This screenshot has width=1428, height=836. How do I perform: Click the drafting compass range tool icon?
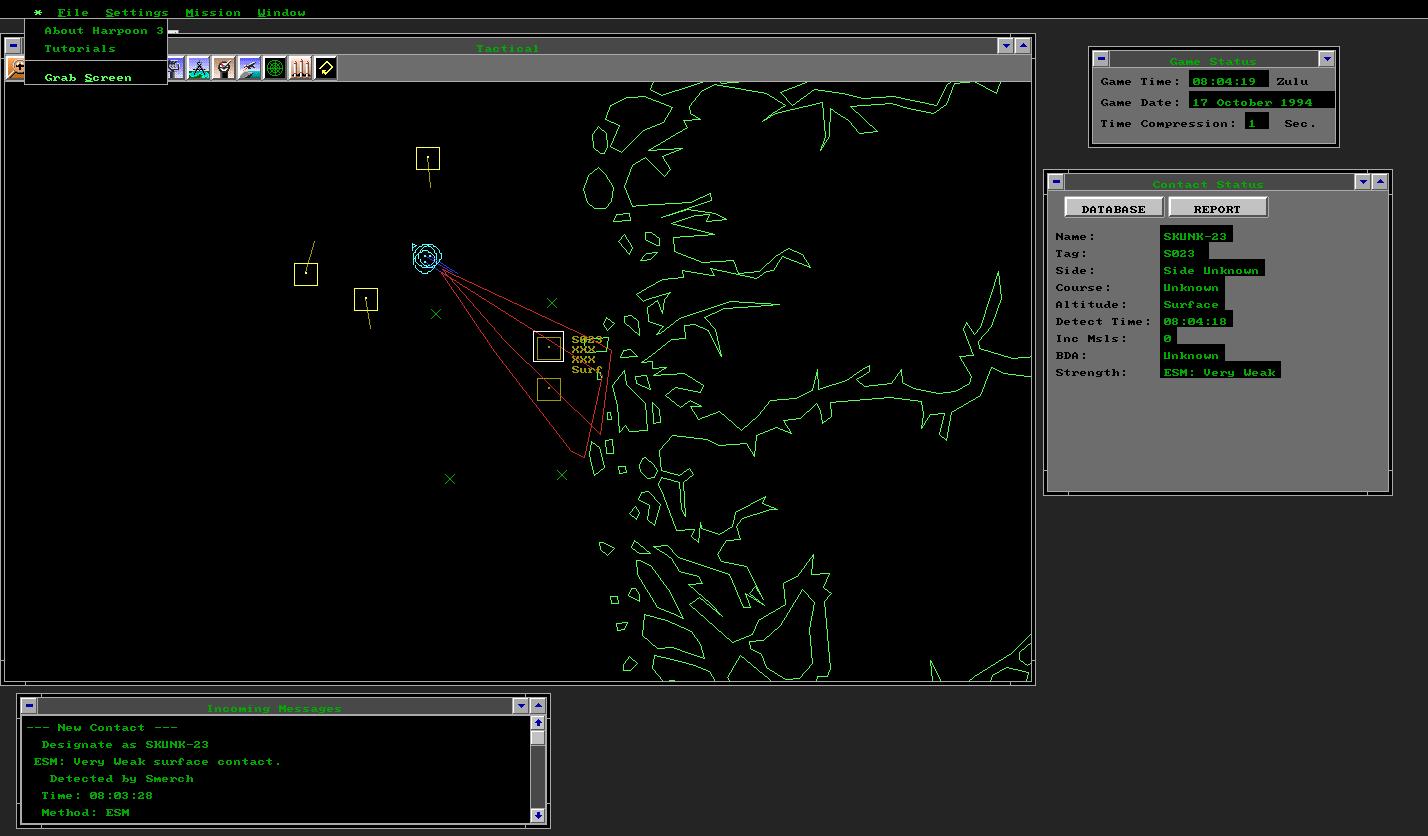200,68
